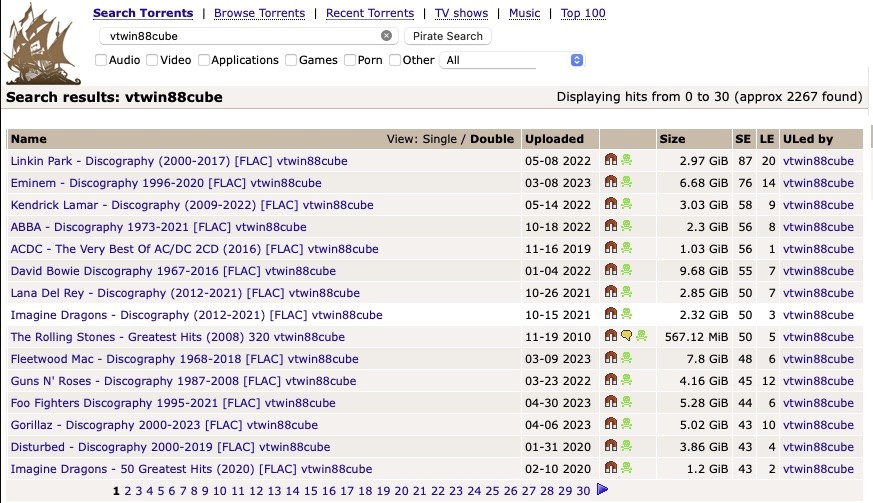The width and height of the screenshot is (873, 503).
Task: Sort by Size column header
Action: pos(673,139)
